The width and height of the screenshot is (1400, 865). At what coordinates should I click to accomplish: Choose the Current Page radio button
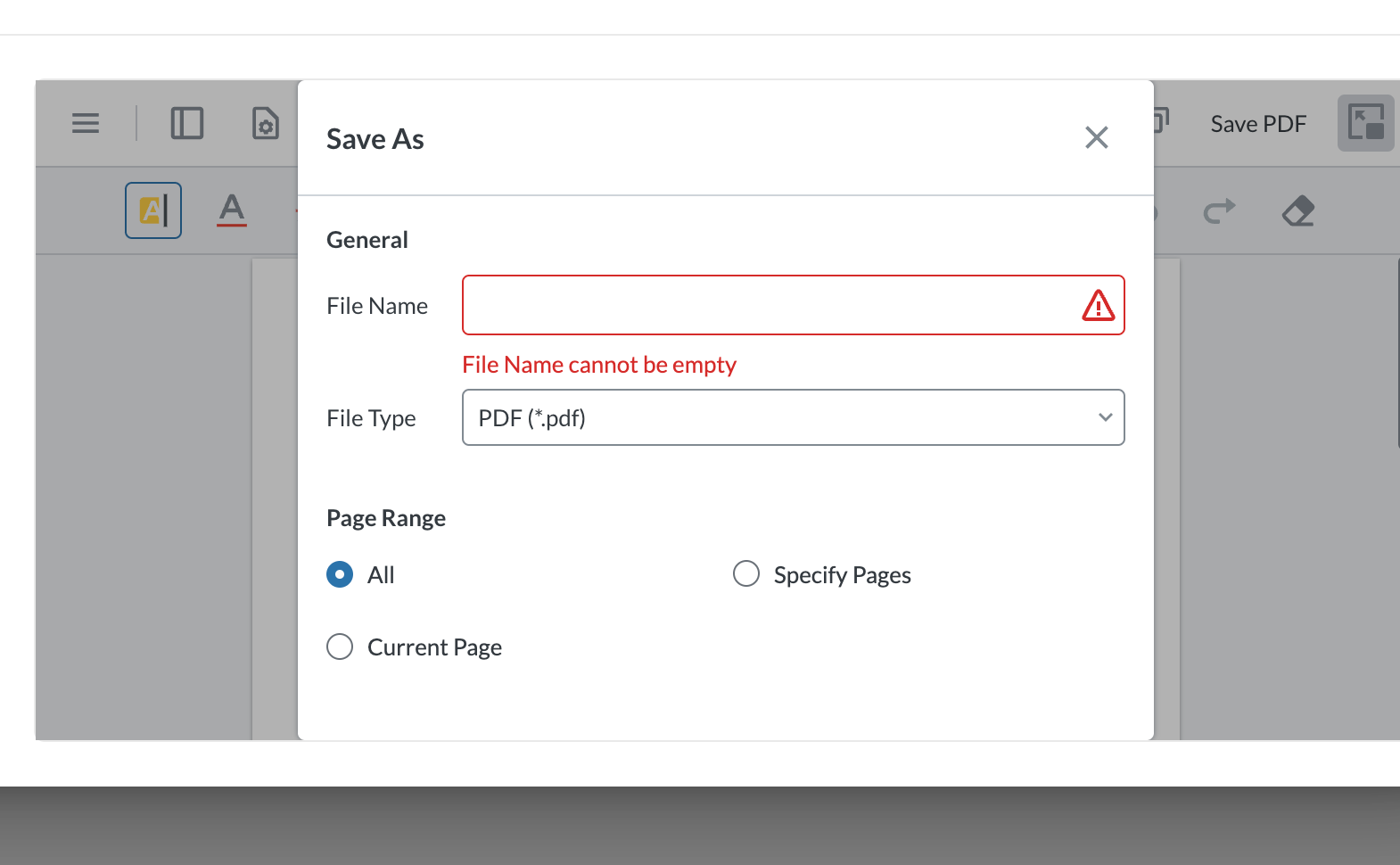point(340,647)
